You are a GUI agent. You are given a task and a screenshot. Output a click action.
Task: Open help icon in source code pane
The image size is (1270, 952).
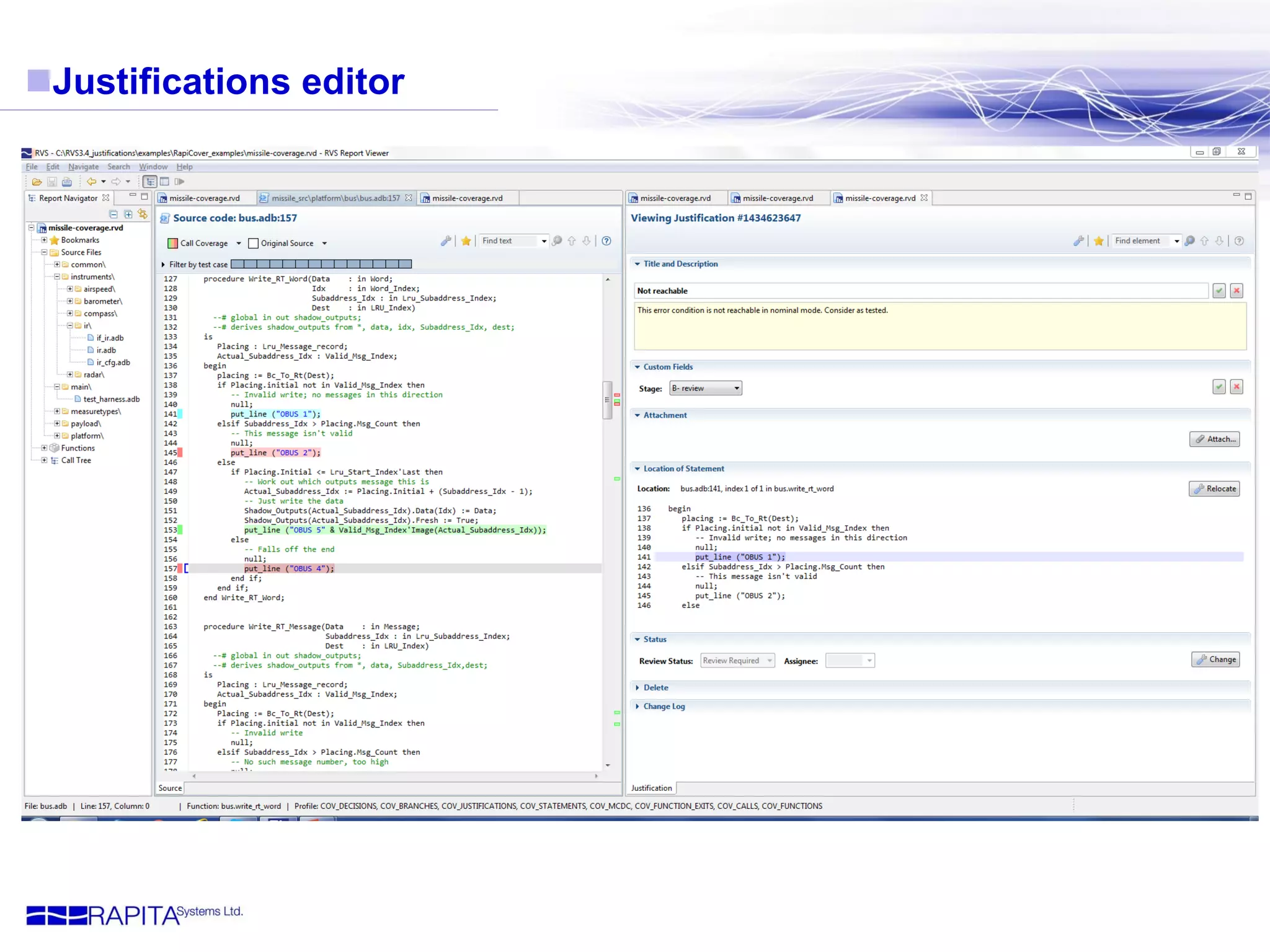[606, 241]
